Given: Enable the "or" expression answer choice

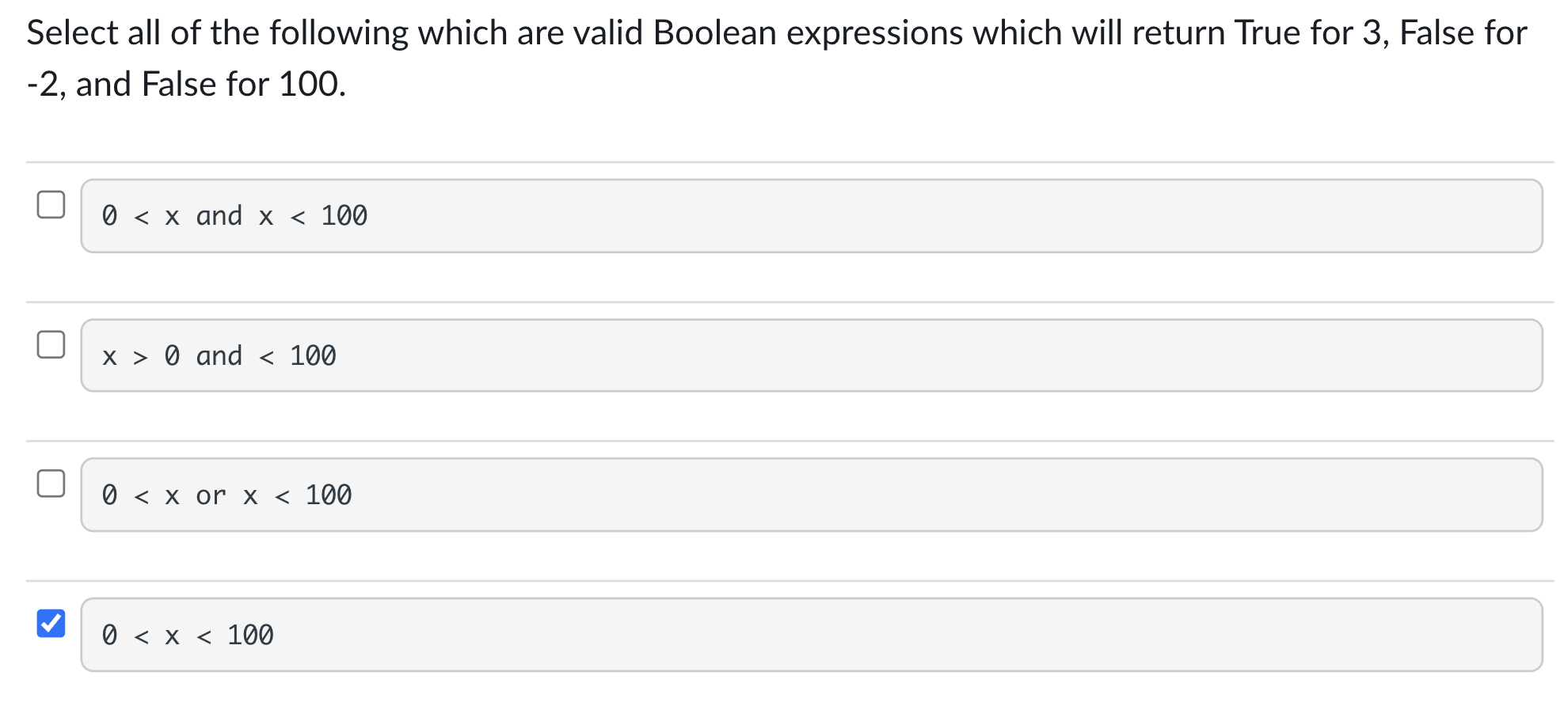Looking at the screenshot, I should 51,483.
